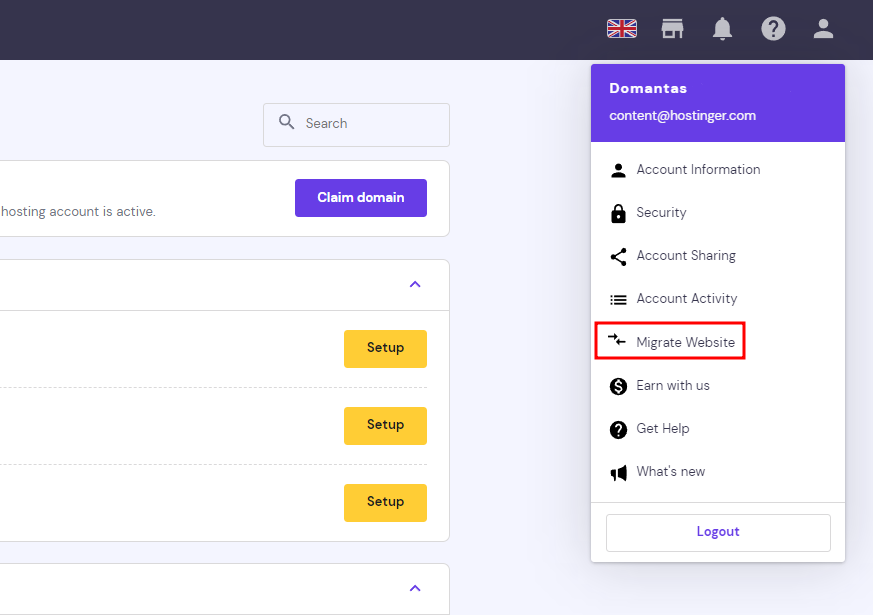Toggle the profile user icon in top bar
873x615 pixels.
coord(823,28)
